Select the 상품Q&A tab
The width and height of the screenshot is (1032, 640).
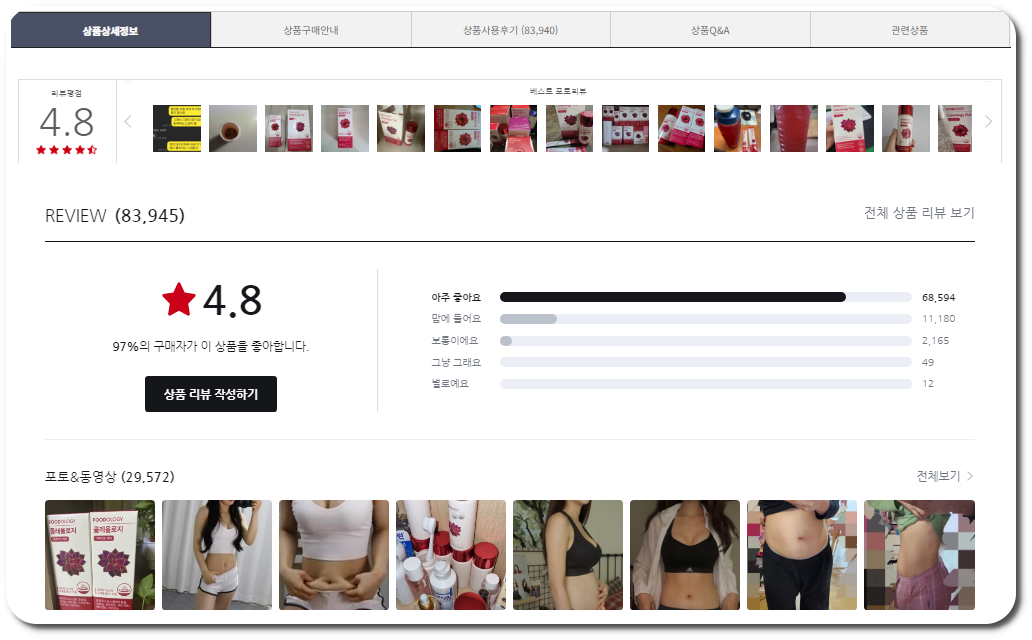(x=710, y=30)
